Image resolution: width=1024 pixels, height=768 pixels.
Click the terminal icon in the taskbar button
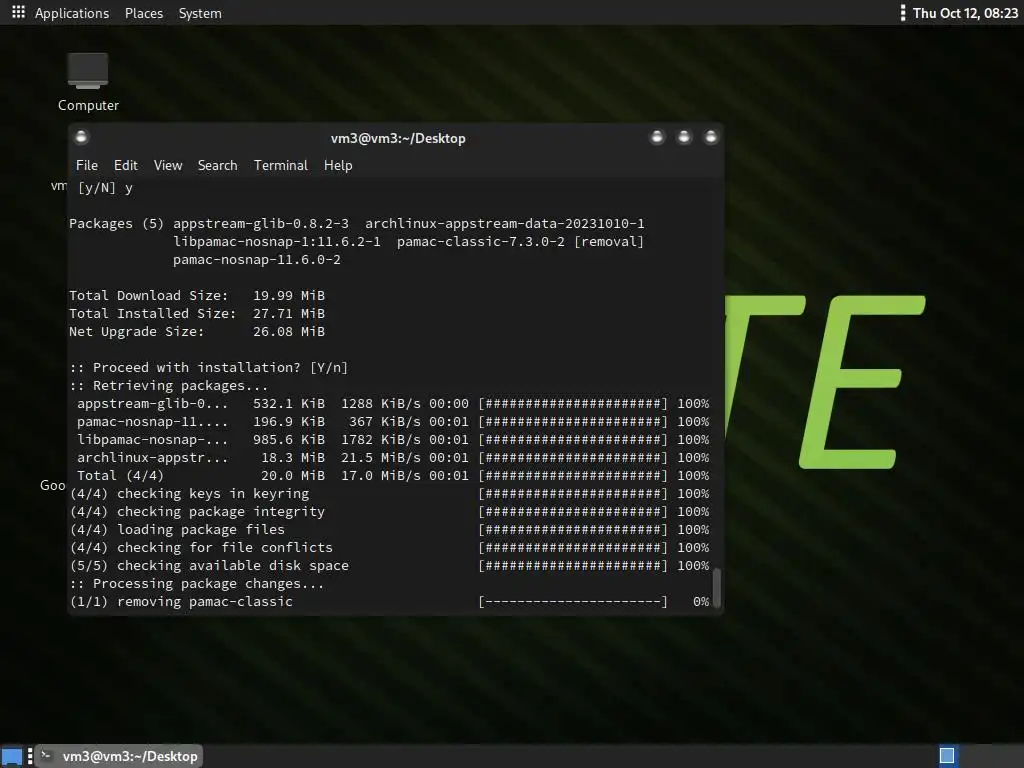point(46,756)
